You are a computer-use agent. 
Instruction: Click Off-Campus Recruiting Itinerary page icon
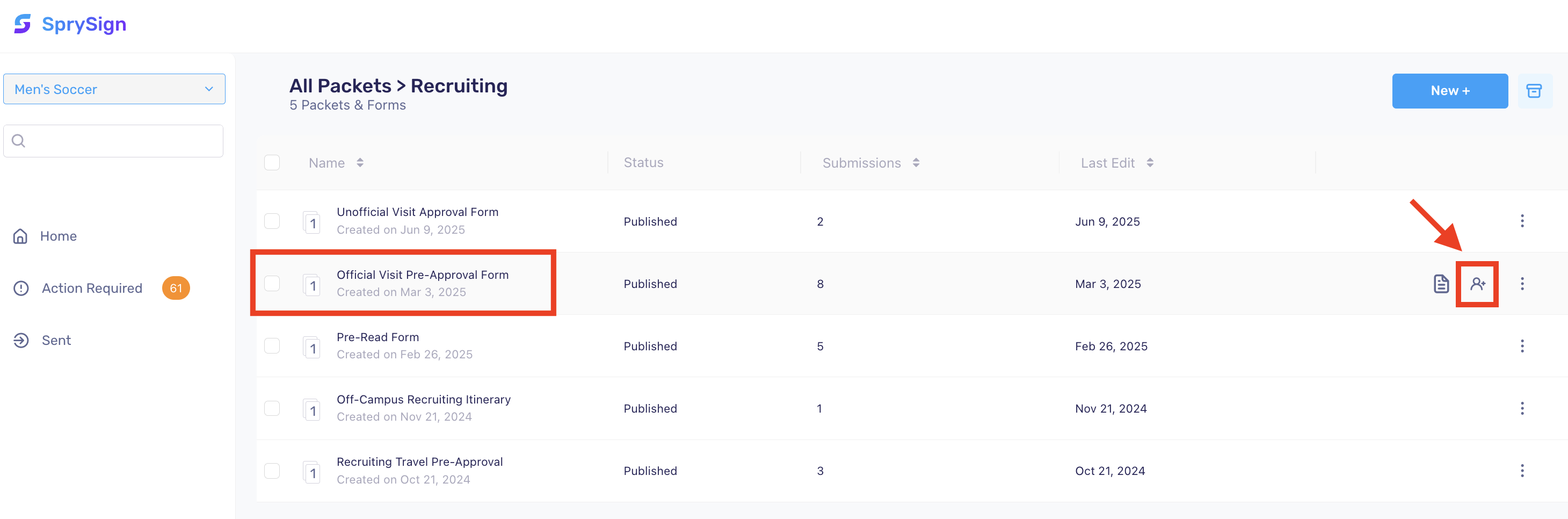point(311,409)
